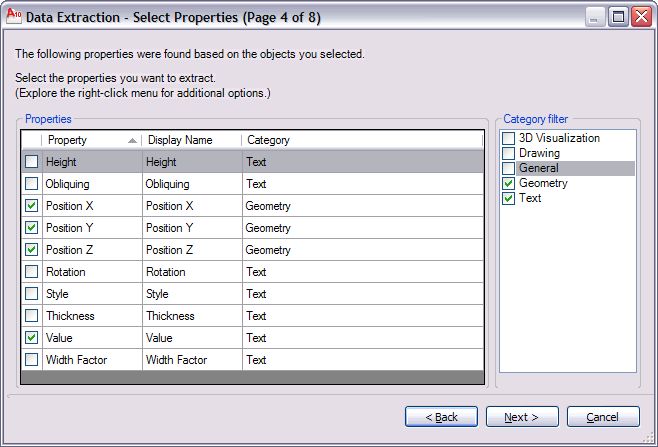658x447 pixels.
Task: Enable the Obliquing property checkbox
Action: point(32,184)
